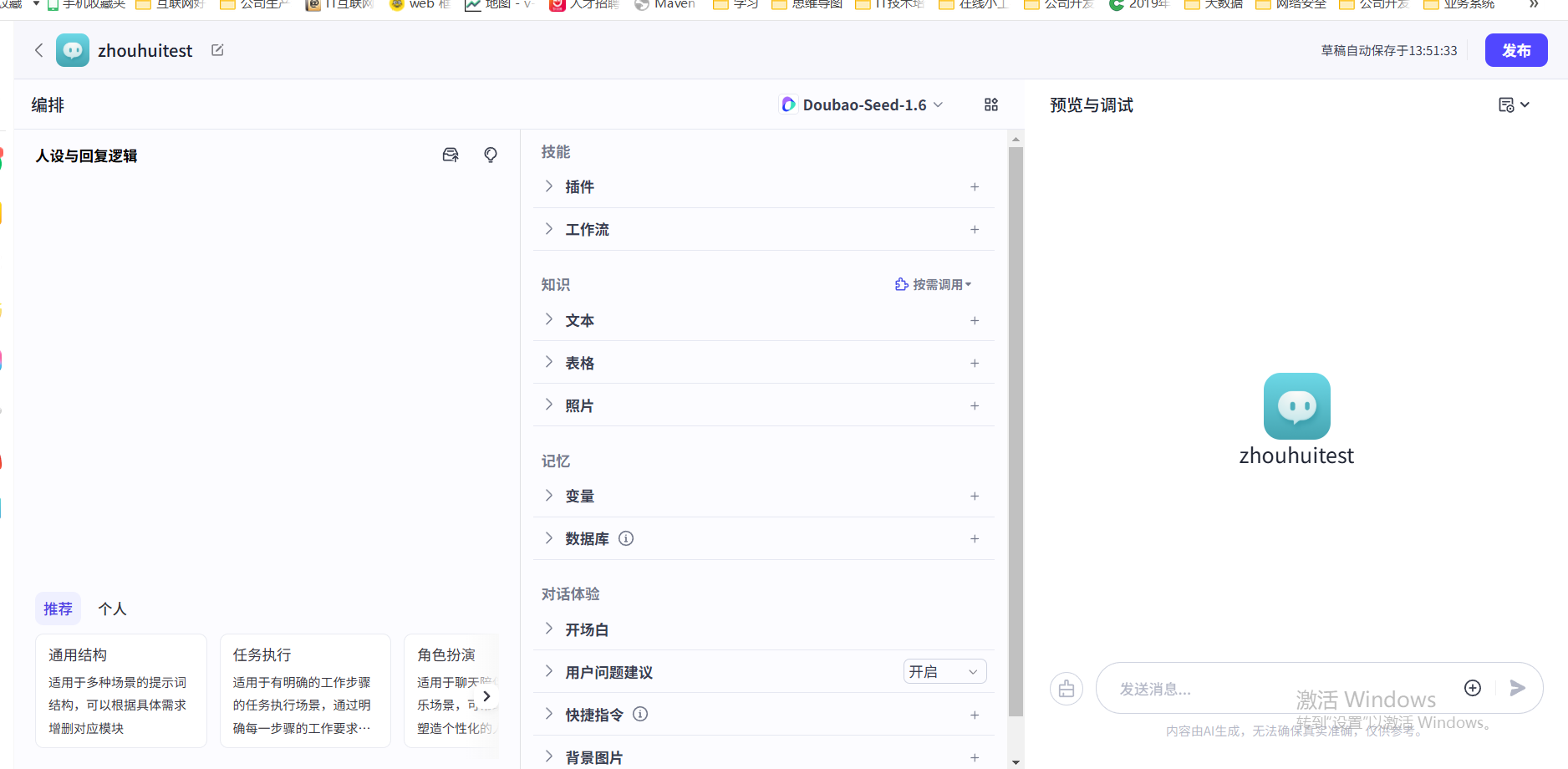Show info about 数据库
The width and height of the screenshot is (1568, 769).
click(626, 538)
